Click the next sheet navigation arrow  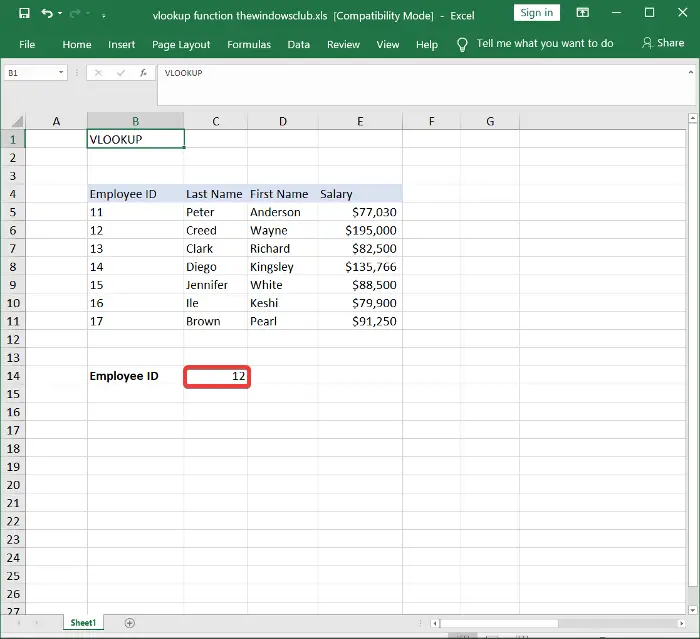click(x=37, y=622)
